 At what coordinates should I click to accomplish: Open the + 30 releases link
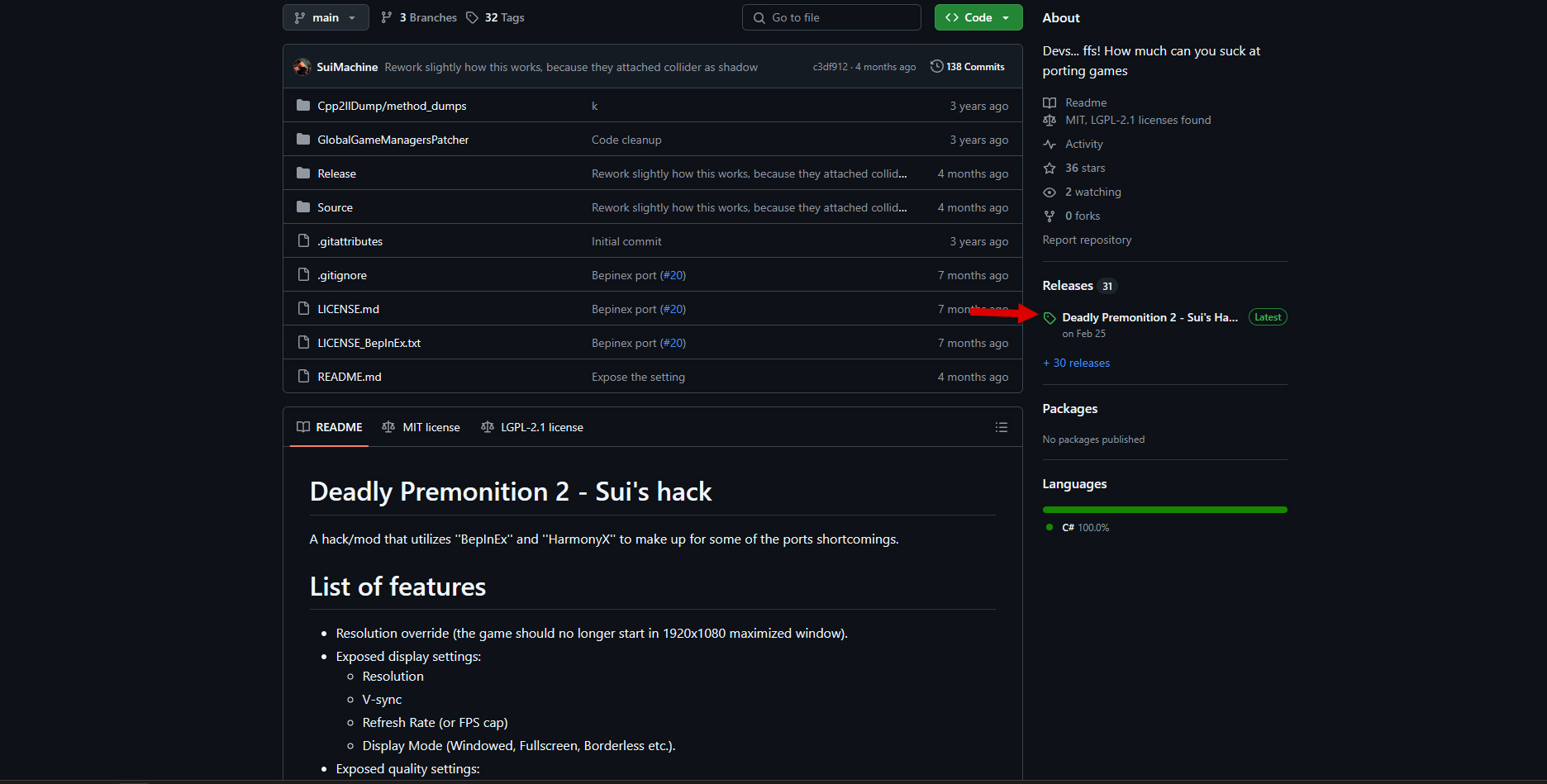click(1076, 363)
